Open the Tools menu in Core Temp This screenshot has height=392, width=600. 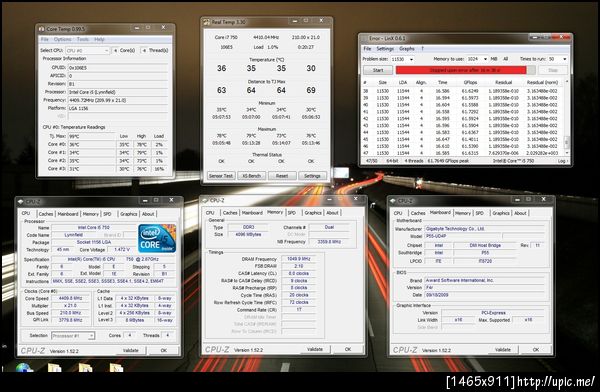coord(83,39)
